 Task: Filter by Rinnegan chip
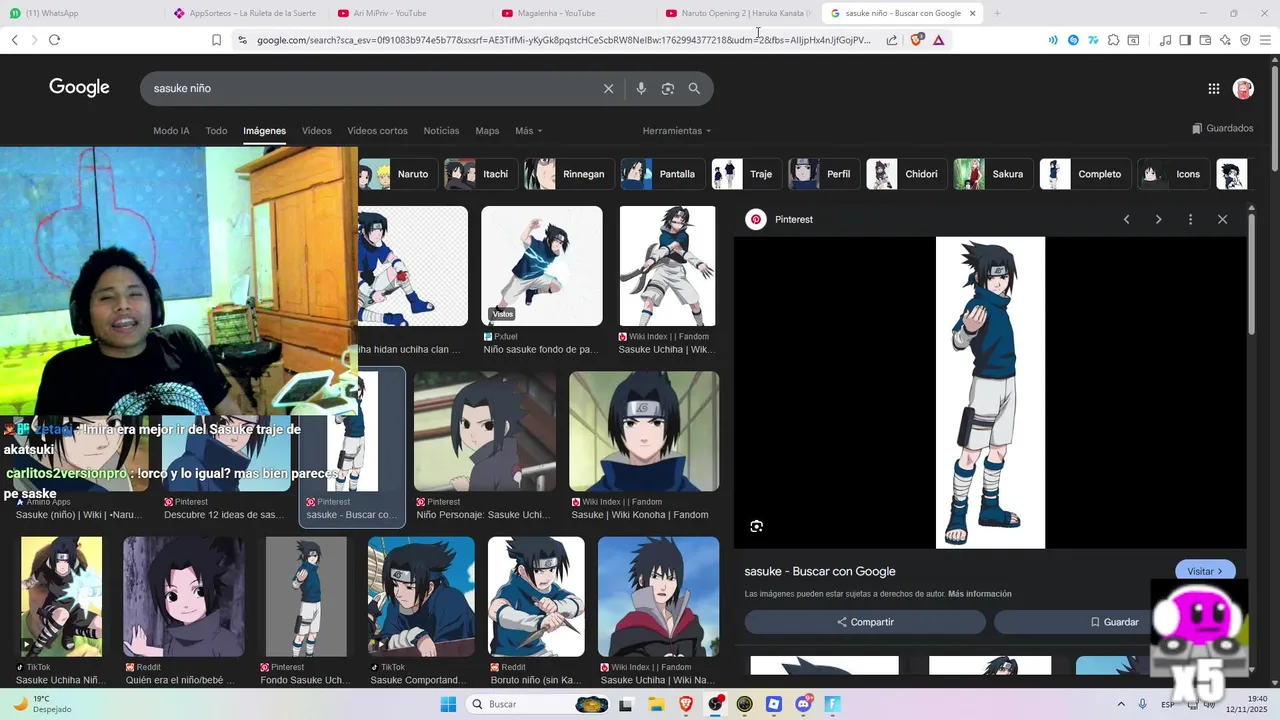pyautogui.click(x=567, y=174)
